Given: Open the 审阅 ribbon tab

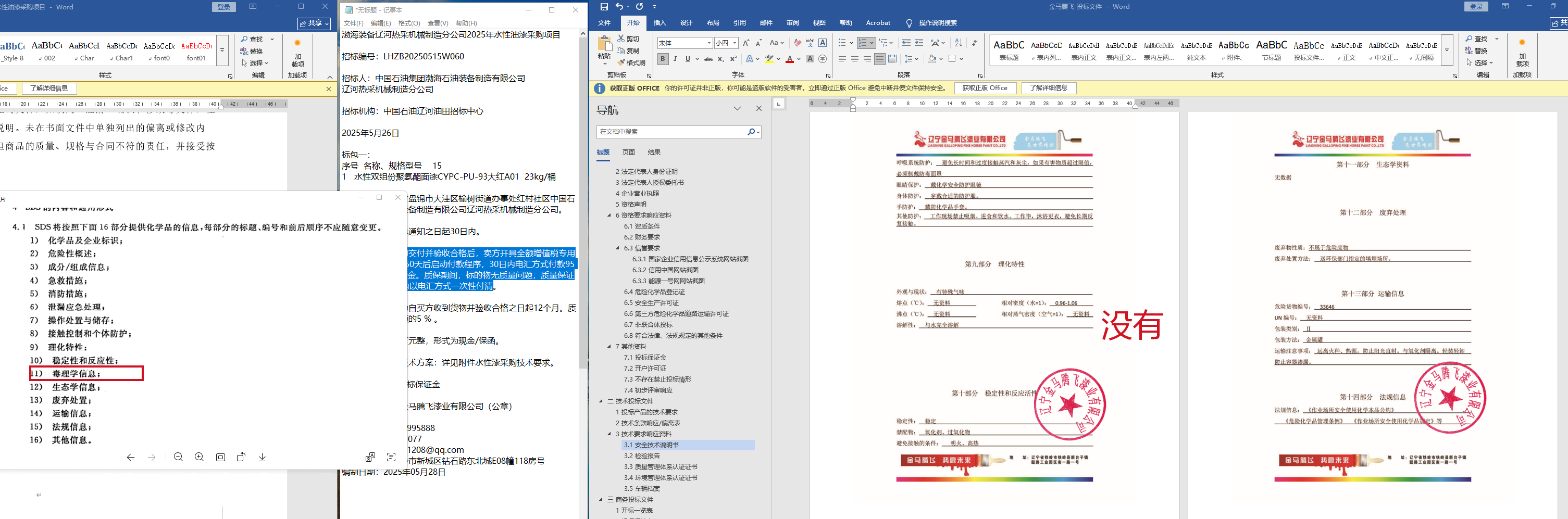Looking at the screenshot, I should click(792, 23).
